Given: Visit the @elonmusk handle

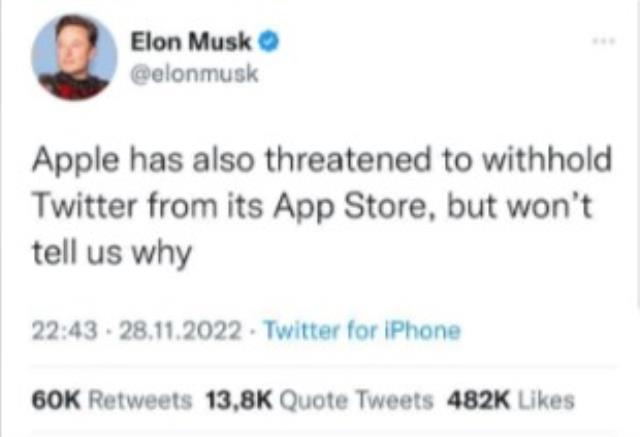Looking at the screenshot, I should pos(194,75).
